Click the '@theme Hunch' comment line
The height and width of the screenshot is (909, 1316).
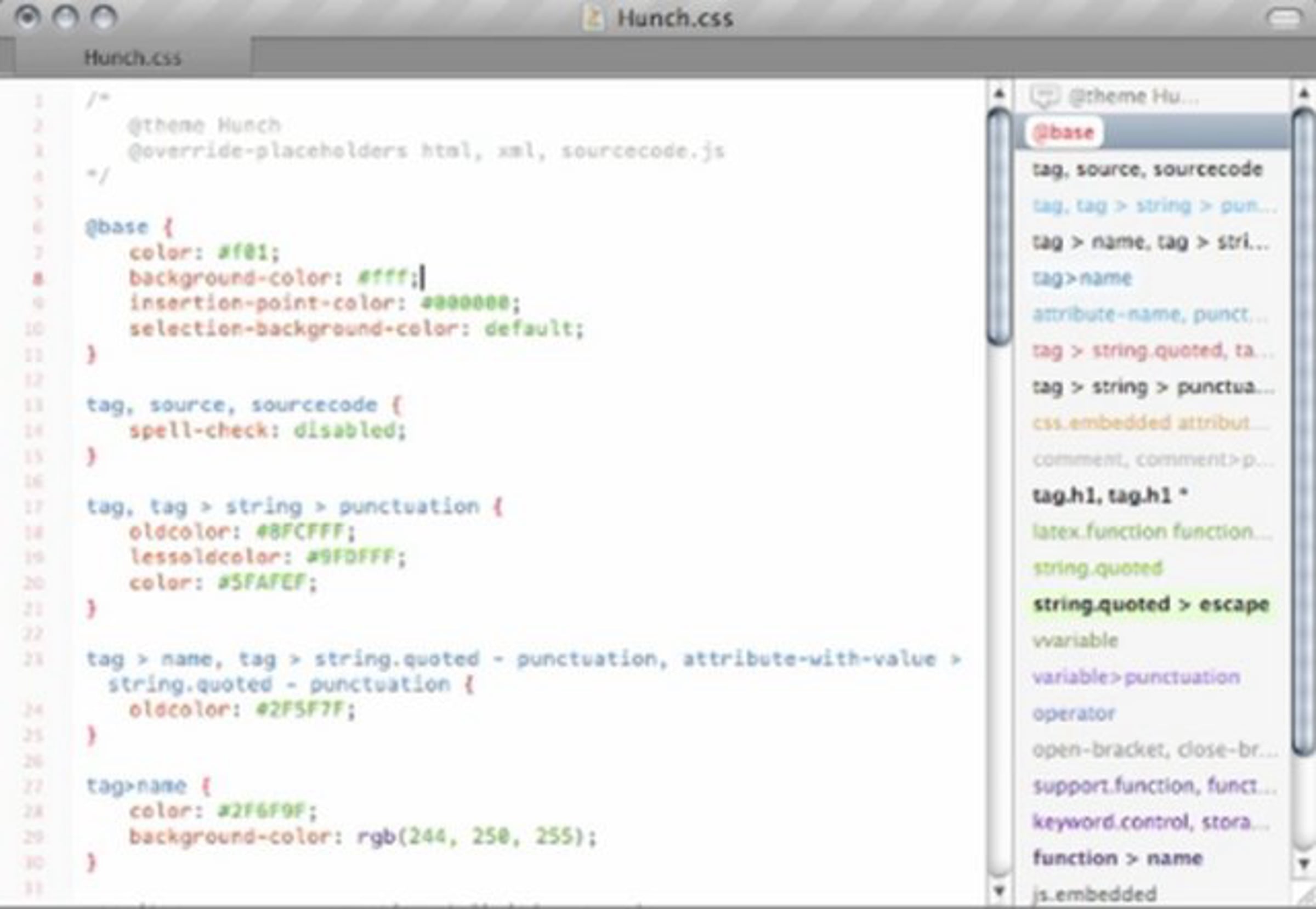(x=205, y=126)
